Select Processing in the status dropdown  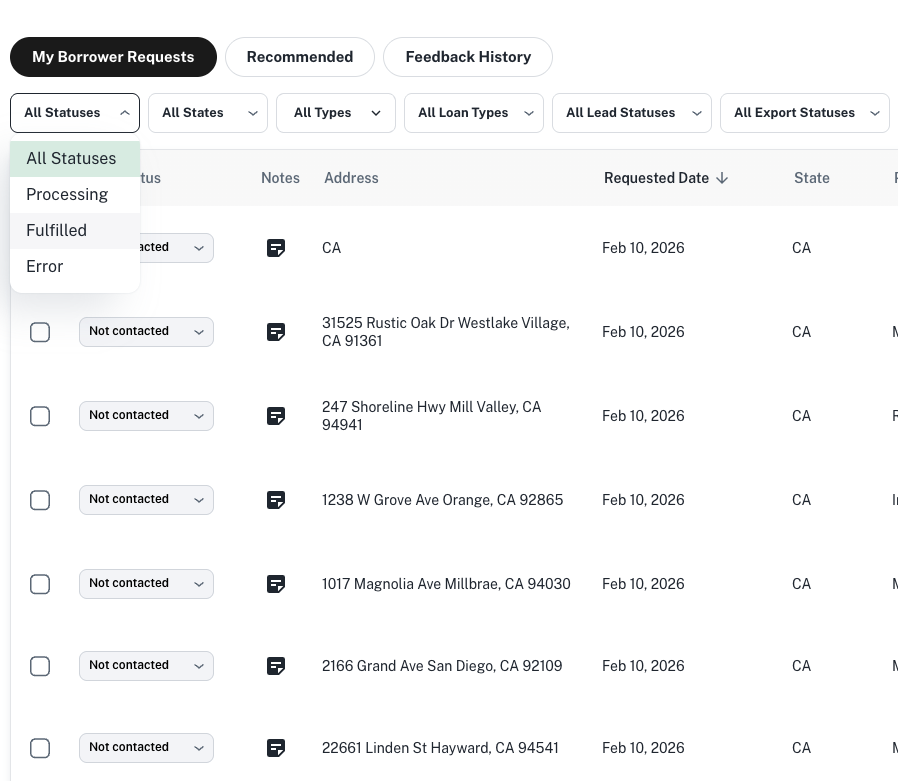pos(67,194)
